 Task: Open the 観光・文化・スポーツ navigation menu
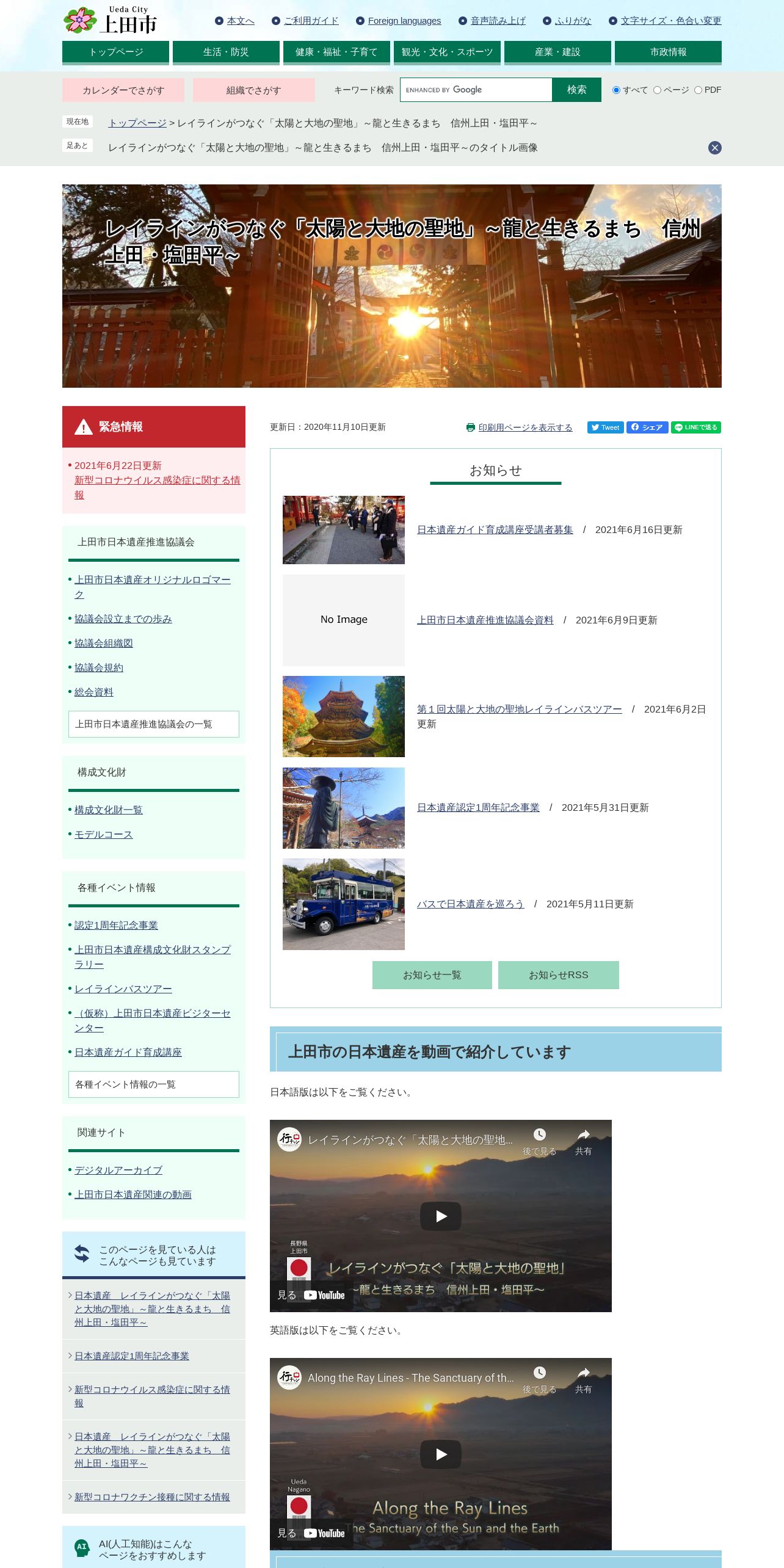click(447, 53)
